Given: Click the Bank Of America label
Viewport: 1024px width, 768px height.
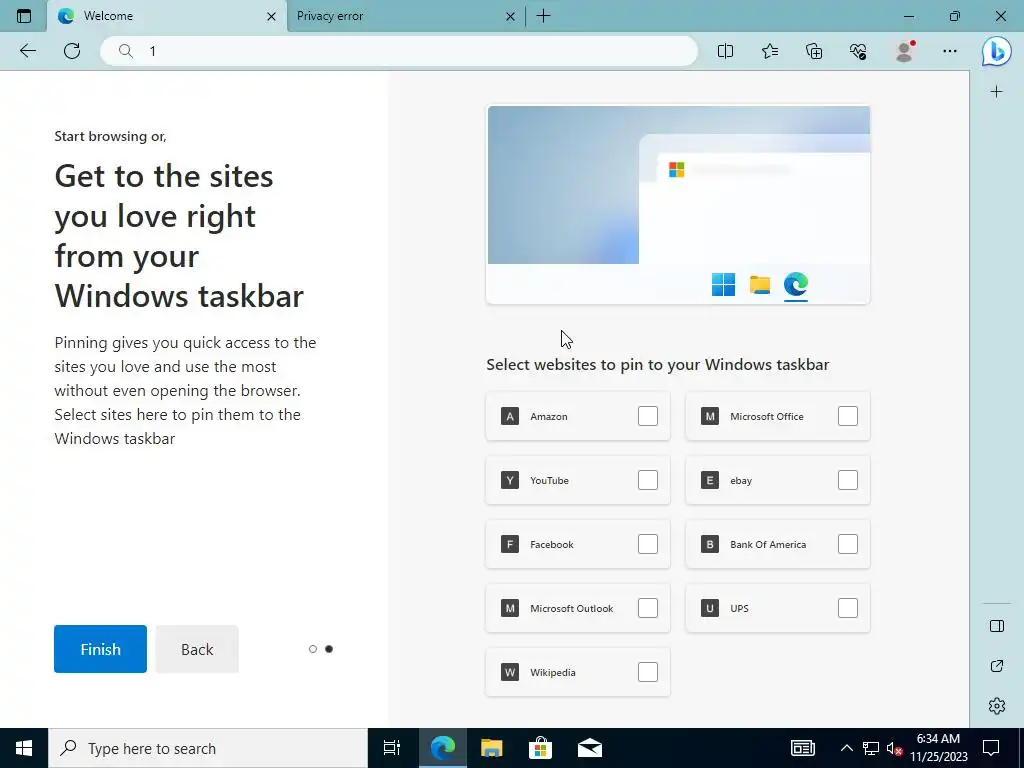Looking at the screenshot, I should coord(768,545).
